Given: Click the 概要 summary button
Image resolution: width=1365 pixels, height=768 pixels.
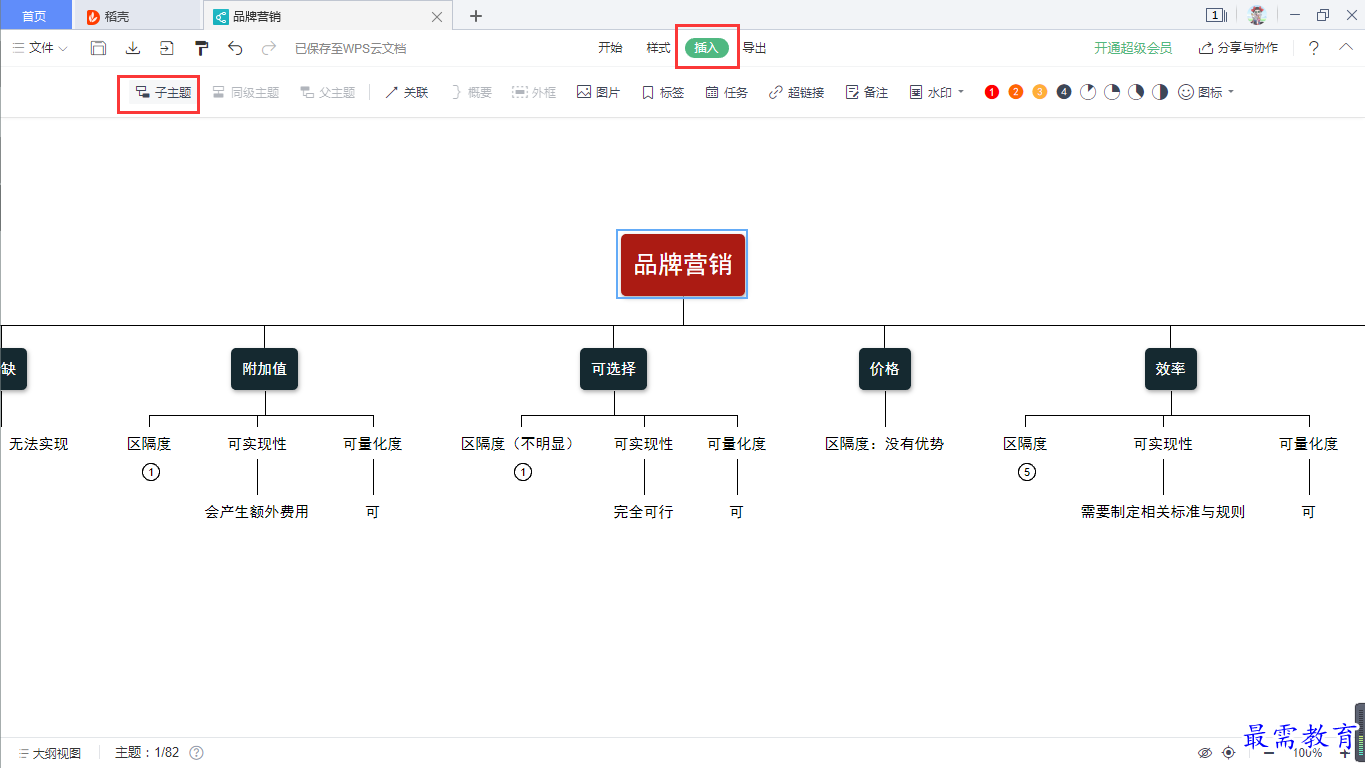Looking at the screenshot, I should point(470,92).
